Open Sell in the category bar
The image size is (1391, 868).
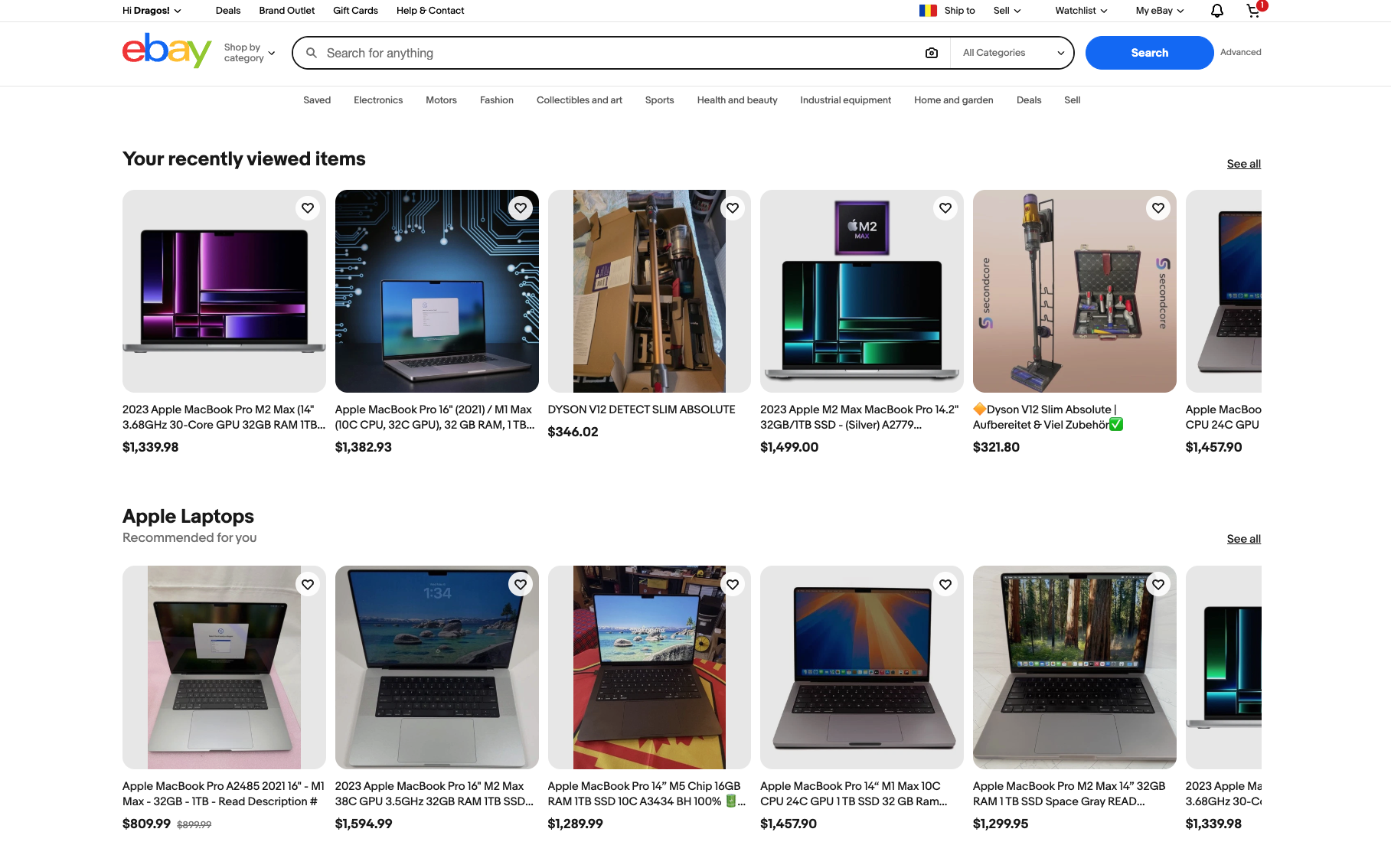[1073, 100]
